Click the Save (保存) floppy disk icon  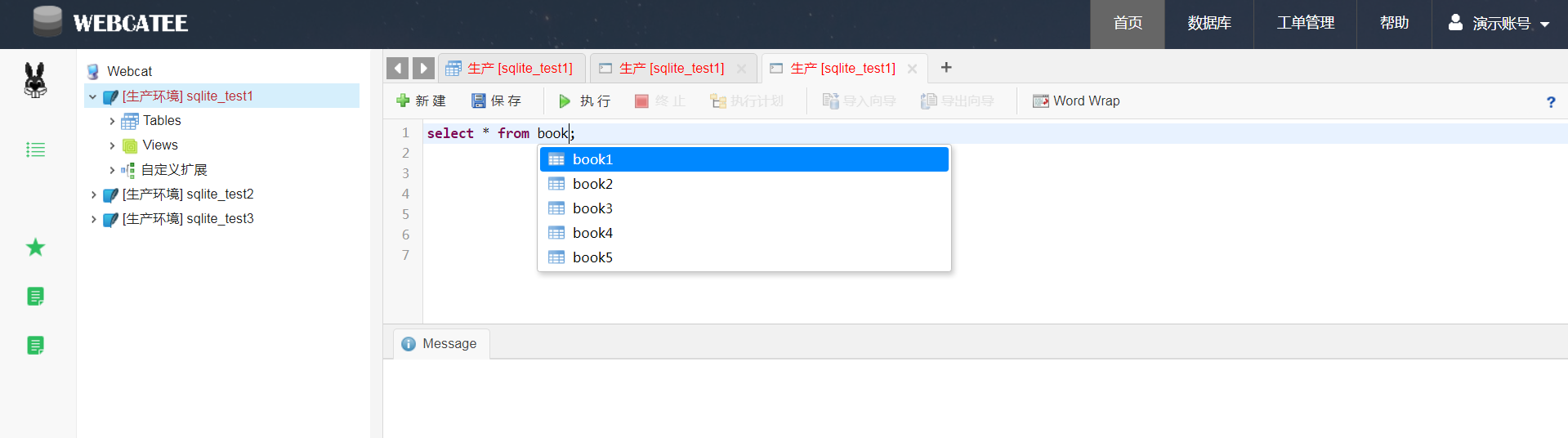[x=479, y=101]
